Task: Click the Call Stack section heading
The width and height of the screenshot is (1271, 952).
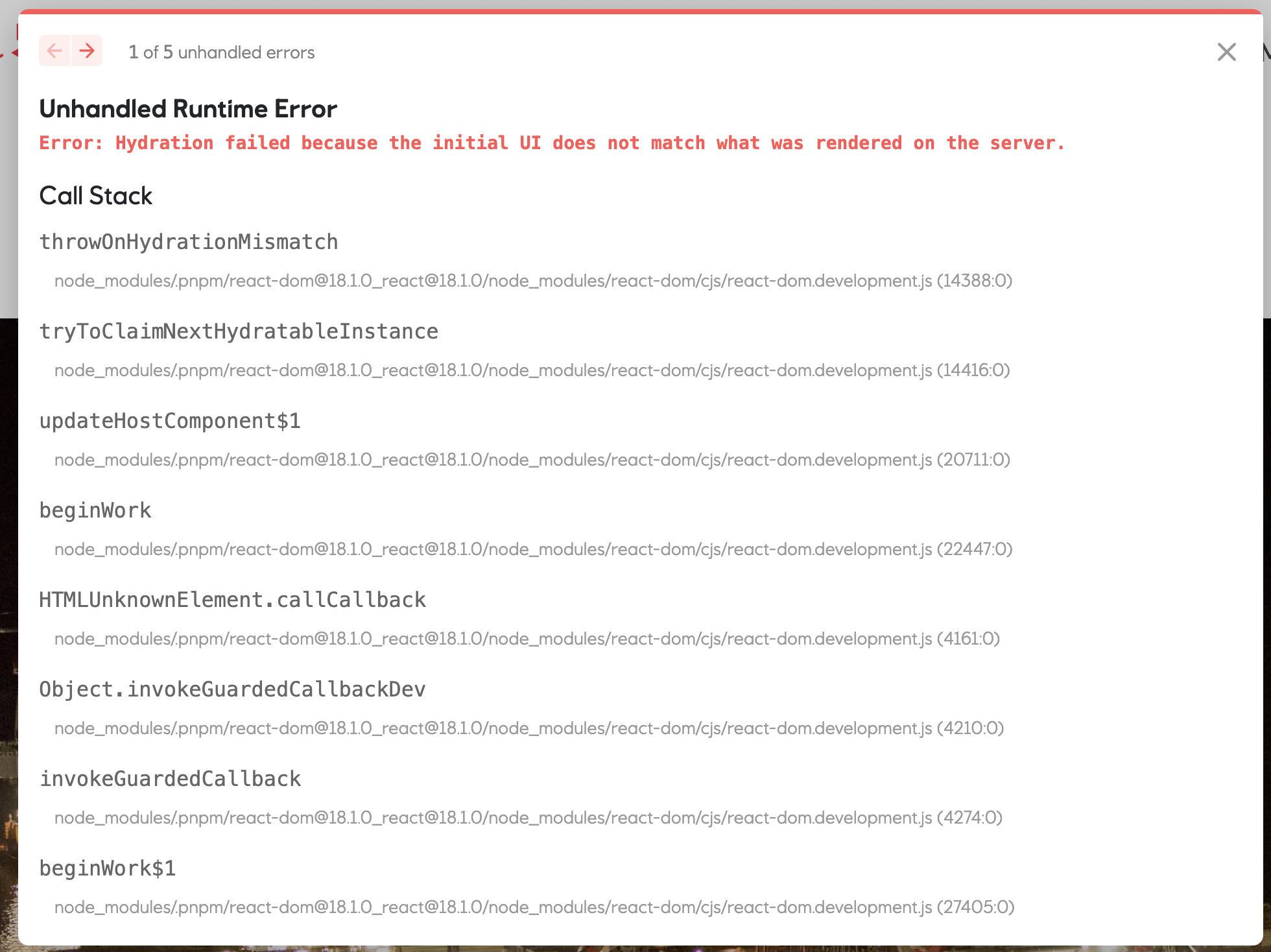Action: click(x=95, y=195)
